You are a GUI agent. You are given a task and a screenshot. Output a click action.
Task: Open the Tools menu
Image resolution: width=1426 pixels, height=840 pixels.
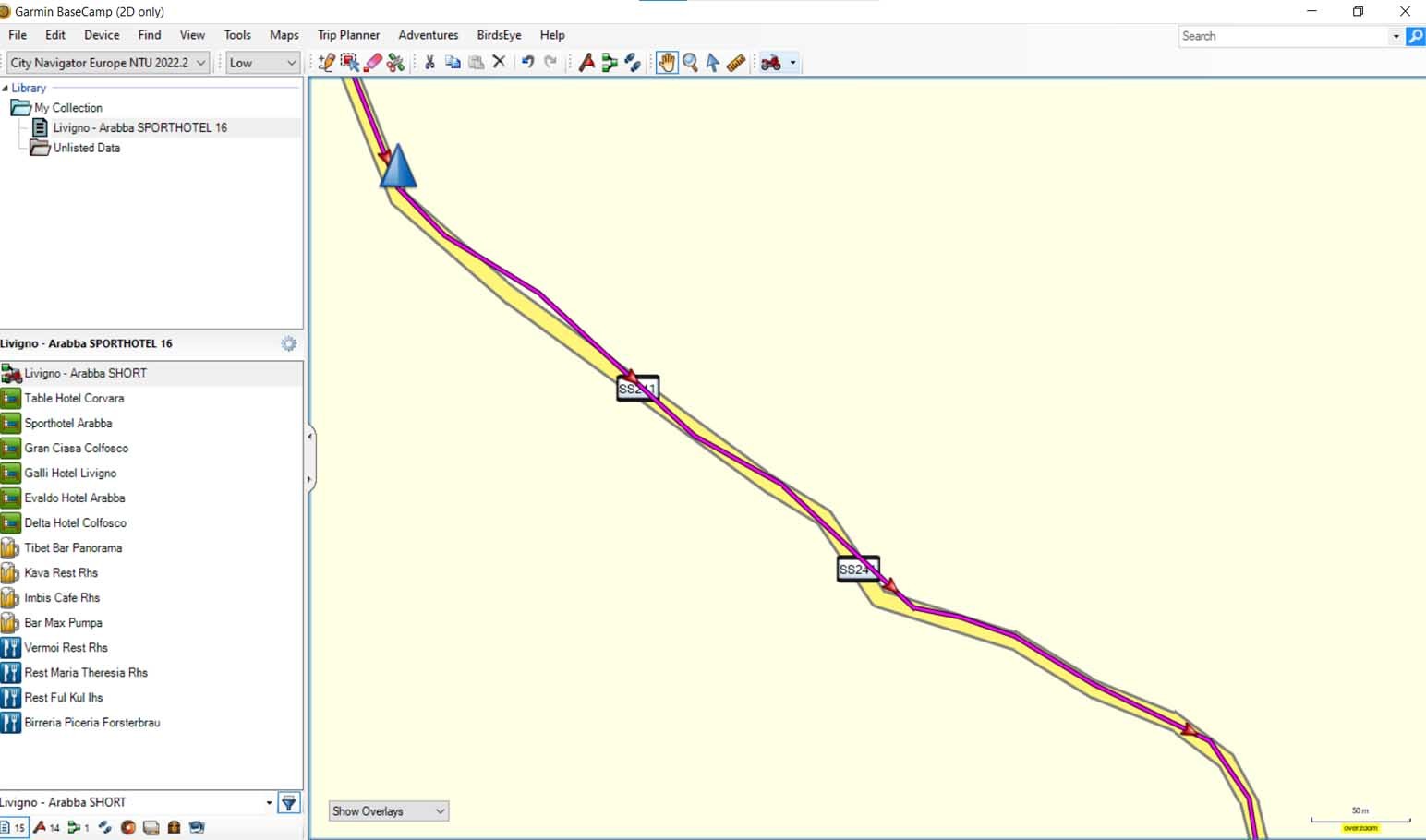[x=237, y=35]
